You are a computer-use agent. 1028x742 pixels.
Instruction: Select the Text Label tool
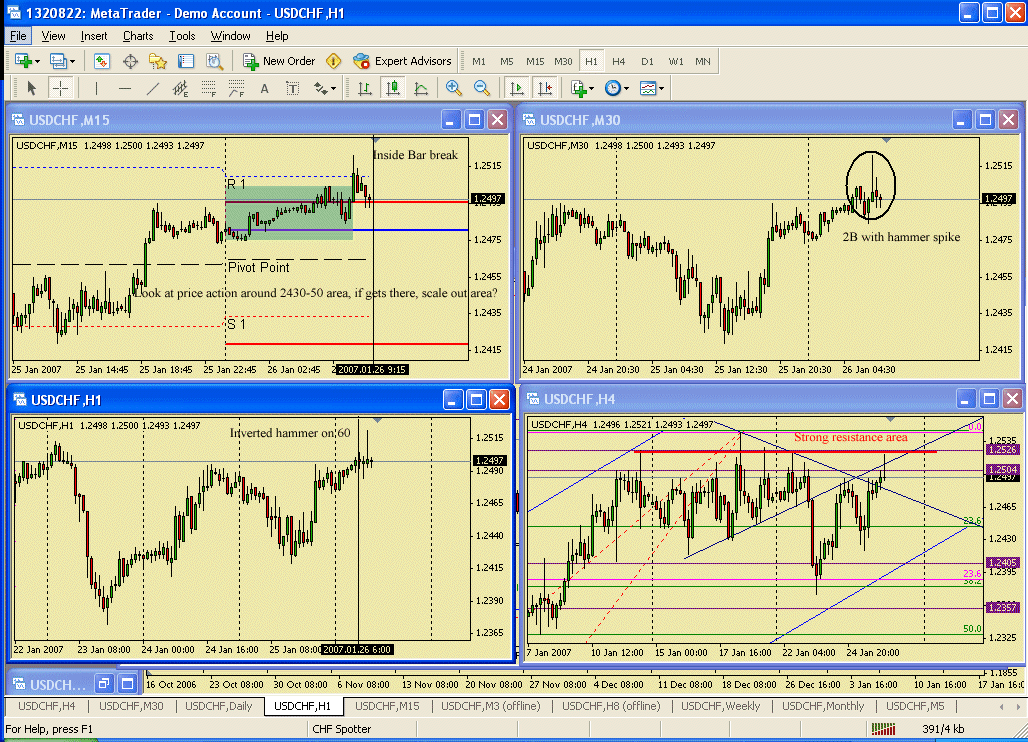click(x=292, y=88)
